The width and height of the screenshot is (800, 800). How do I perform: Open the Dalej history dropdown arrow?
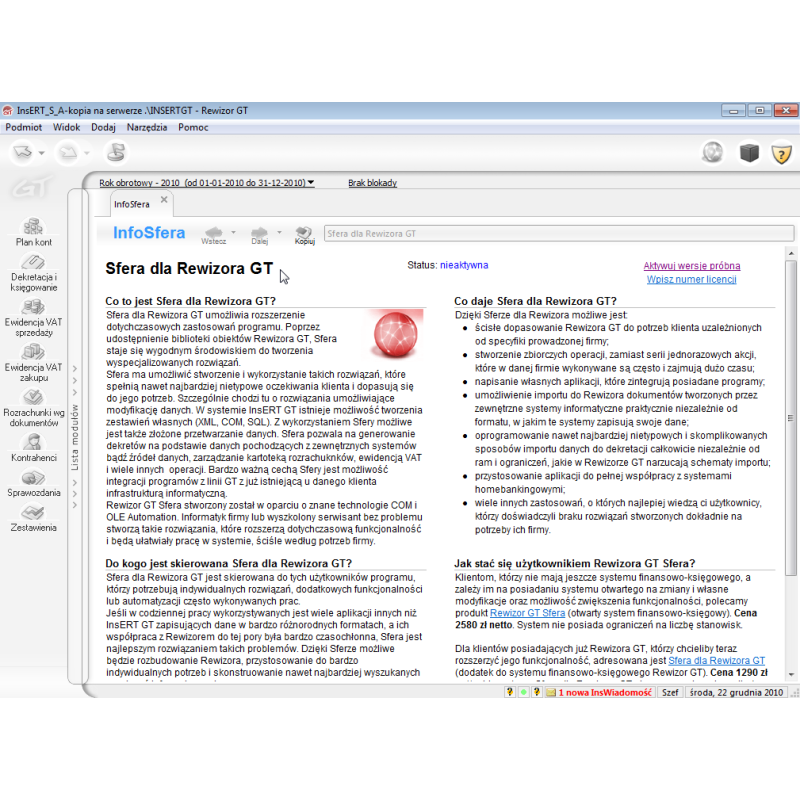pyautogui.click(x=279, y=232)
